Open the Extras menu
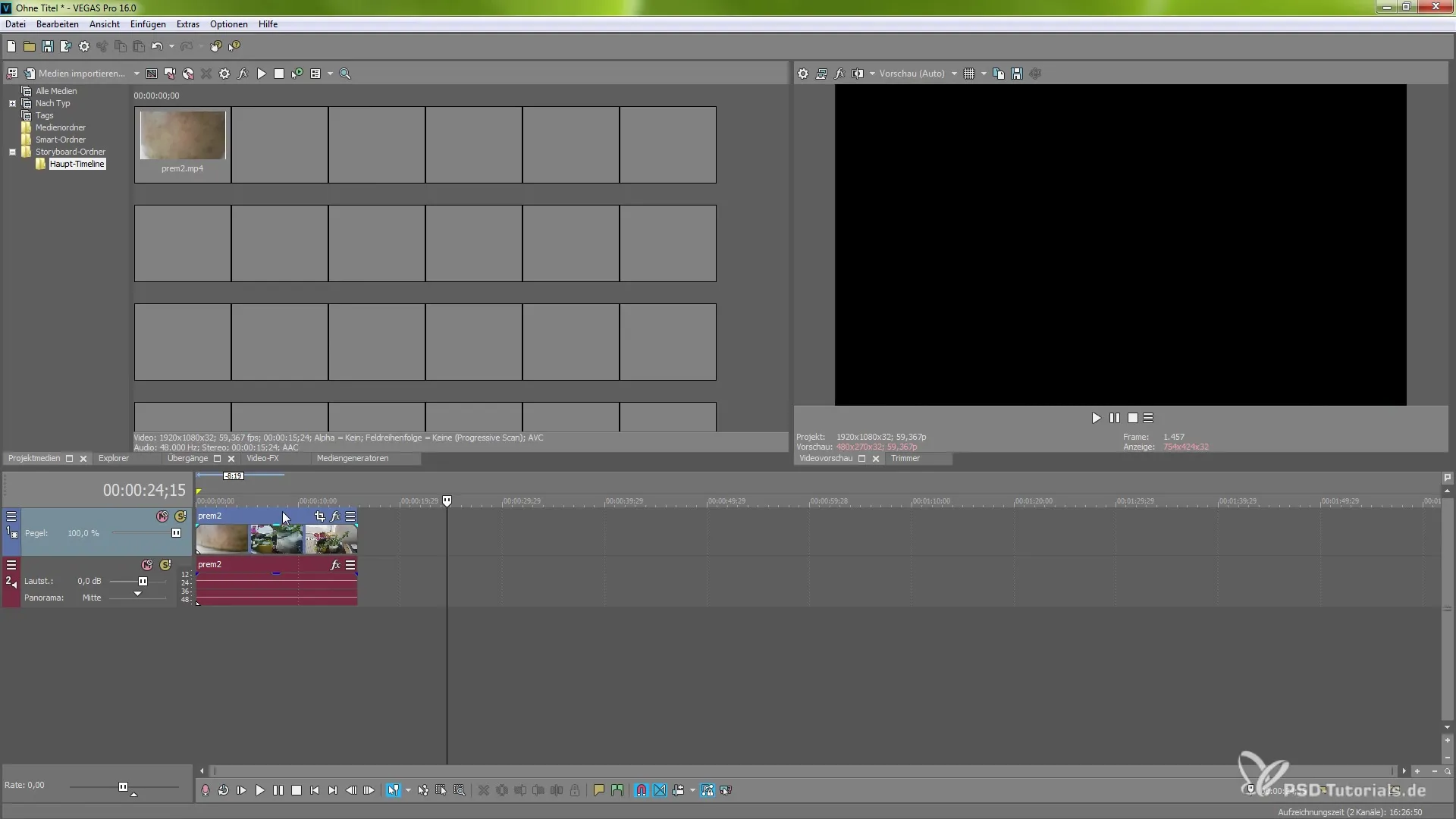1456x819 pixels. click(x=188, y=24)
